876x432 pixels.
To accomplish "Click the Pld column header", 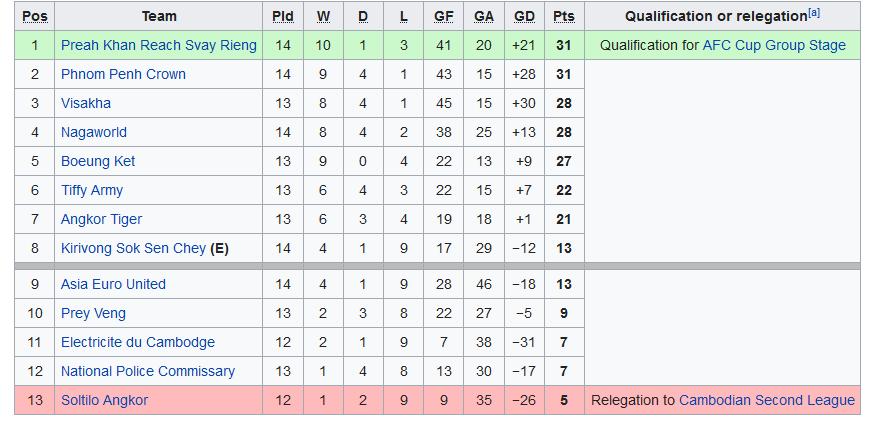I will pos(283,17).
